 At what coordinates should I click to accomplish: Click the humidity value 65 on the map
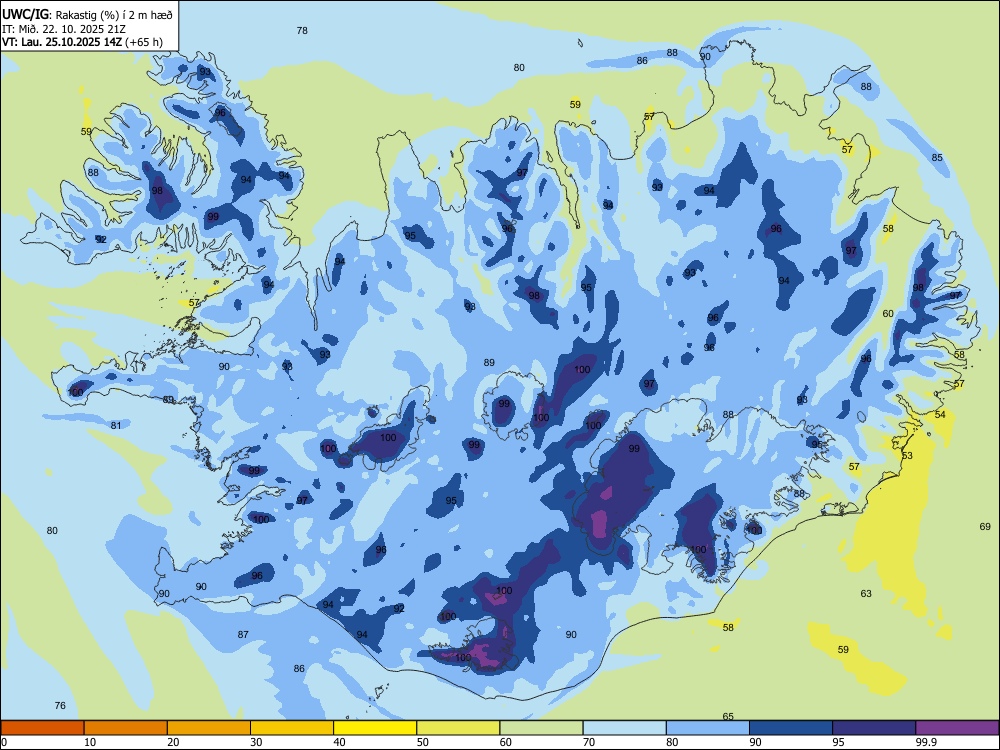point(728,716)
